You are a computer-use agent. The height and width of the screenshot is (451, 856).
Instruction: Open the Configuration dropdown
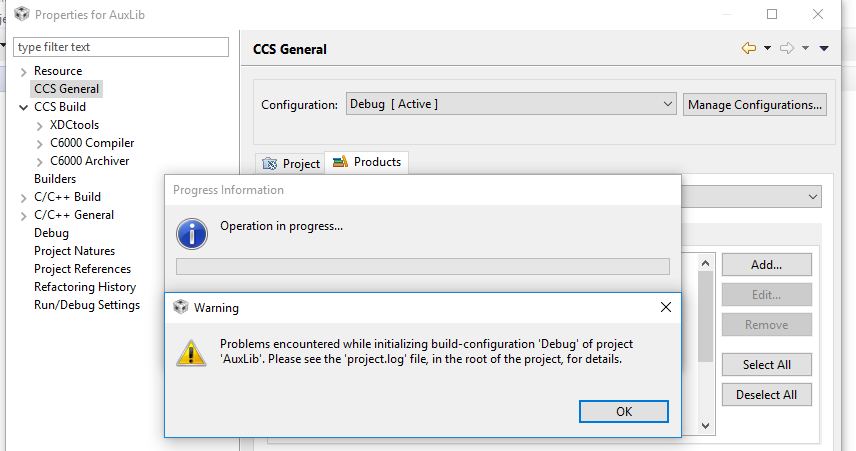click(x=511, y=104)
